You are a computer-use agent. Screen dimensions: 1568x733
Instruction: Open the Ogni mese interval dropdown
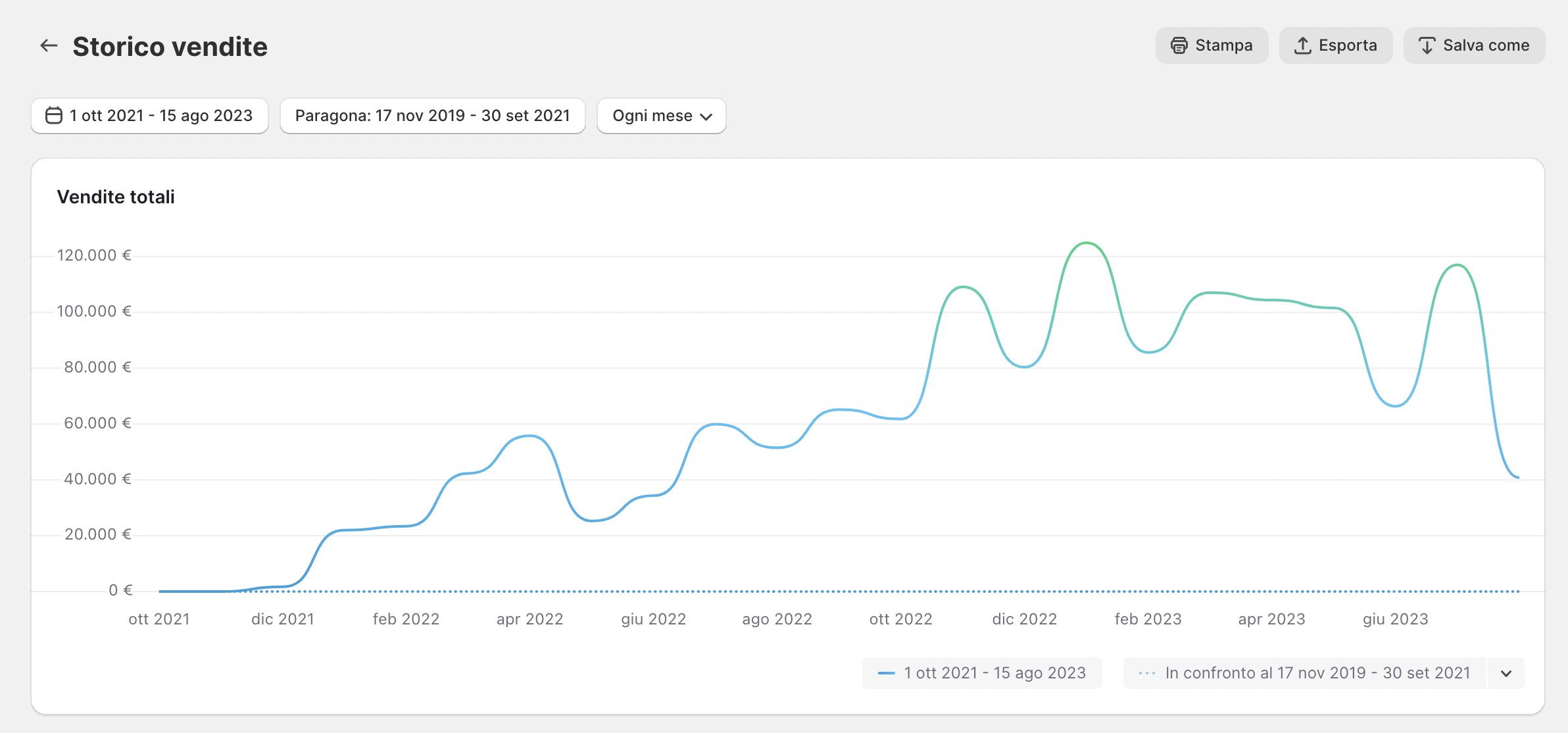pos(661,116)
